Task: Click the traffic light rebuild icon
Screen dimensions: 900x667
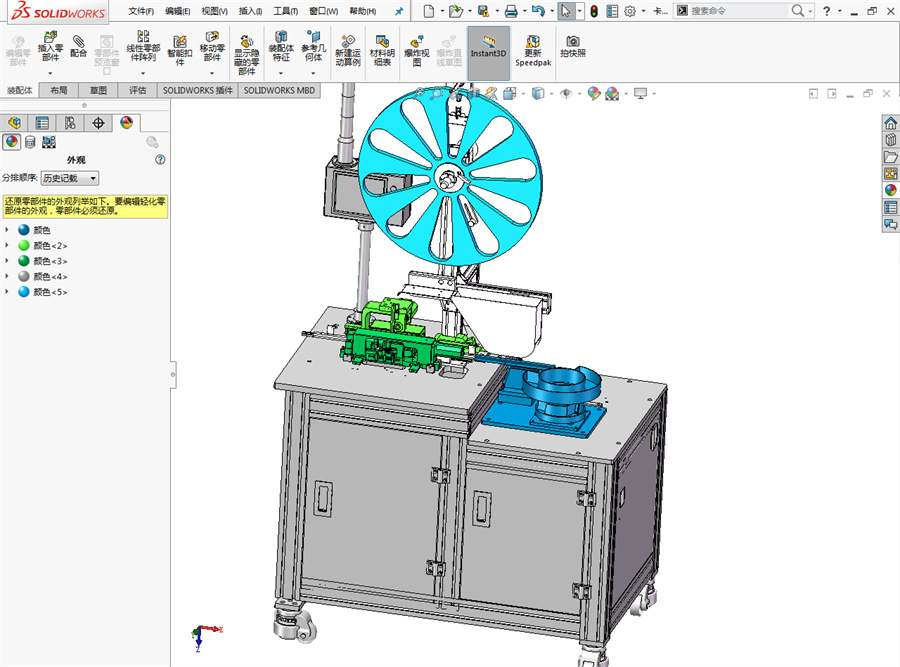Action: pyautogui.click(x=593, y=11)
